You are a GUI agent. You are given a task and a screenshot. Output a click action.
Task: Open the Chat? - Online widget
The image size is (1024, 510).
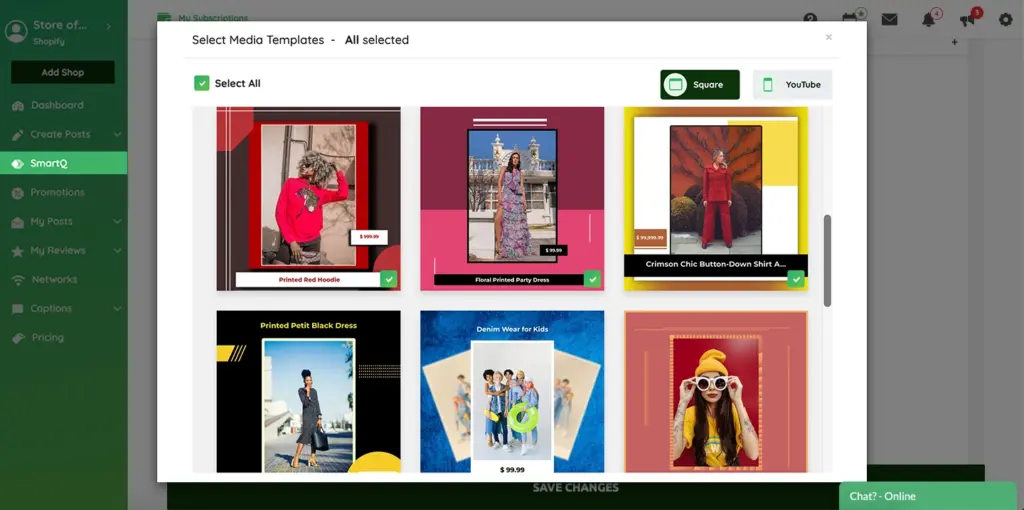tap(927, 496)
